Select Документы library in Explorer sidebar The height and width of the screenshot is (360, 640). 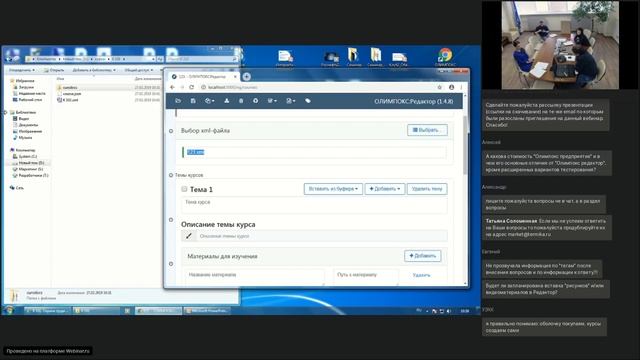(26, 125)
